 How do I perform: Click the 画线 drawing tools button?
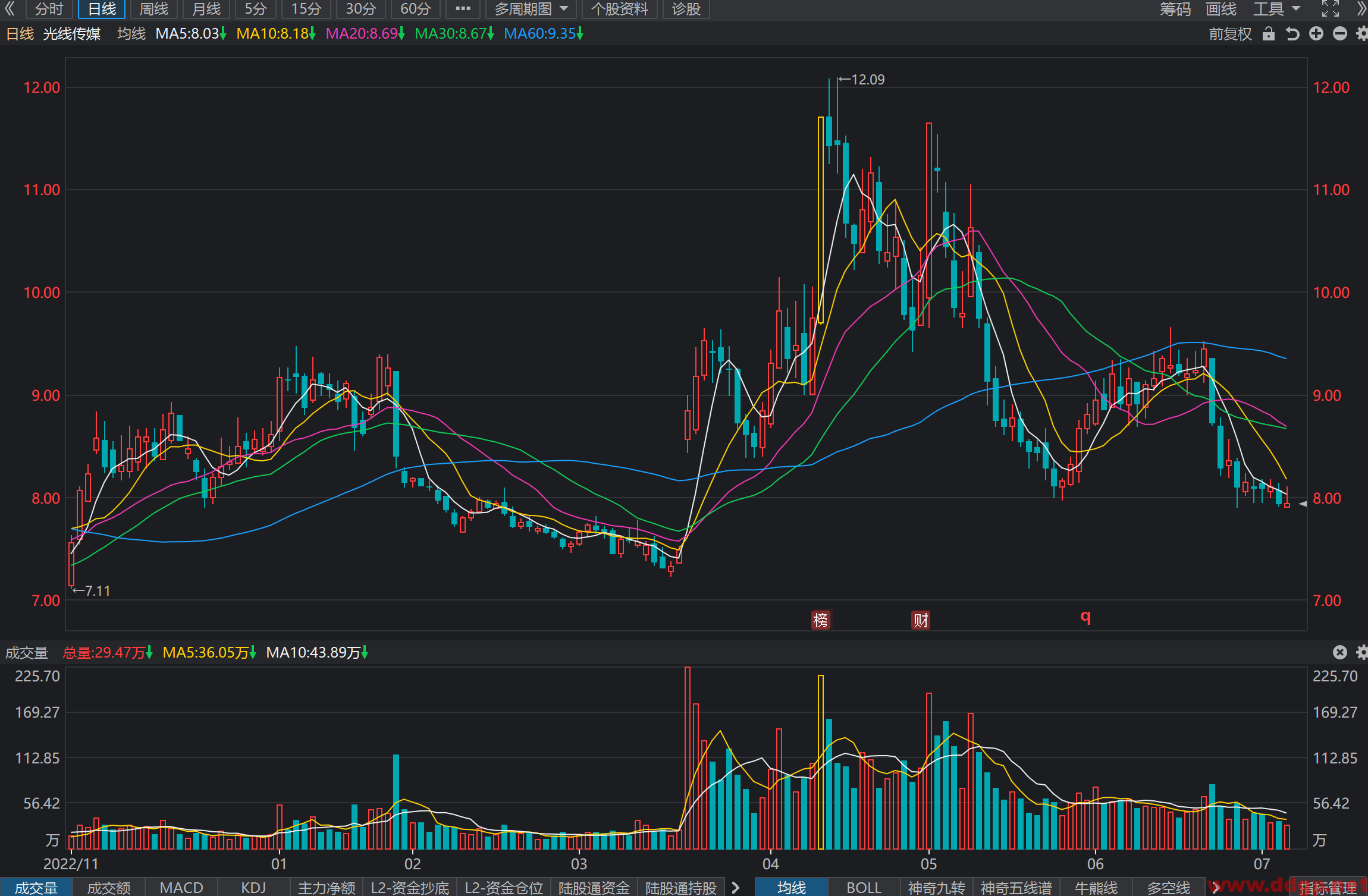pyautogui.click(x=1221, y=9)
